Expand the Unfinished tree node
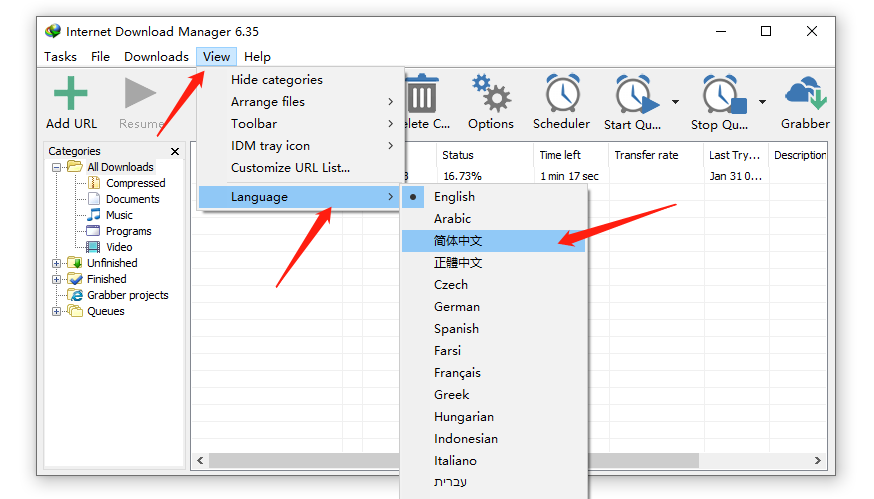 click(56, 263)
